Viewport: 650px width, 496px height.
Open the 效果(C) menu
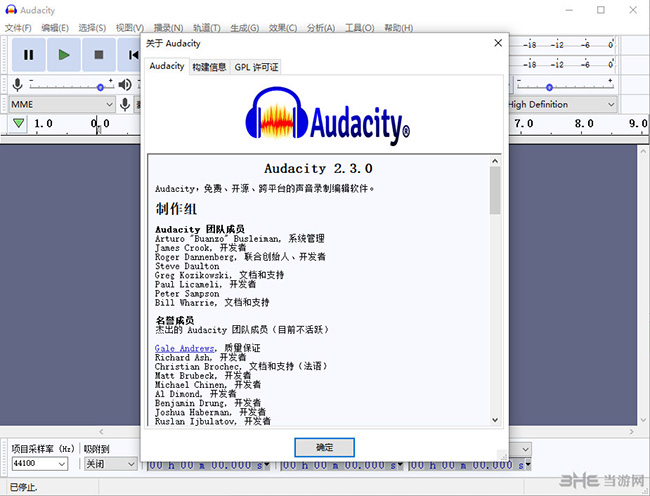coord(283,28)
